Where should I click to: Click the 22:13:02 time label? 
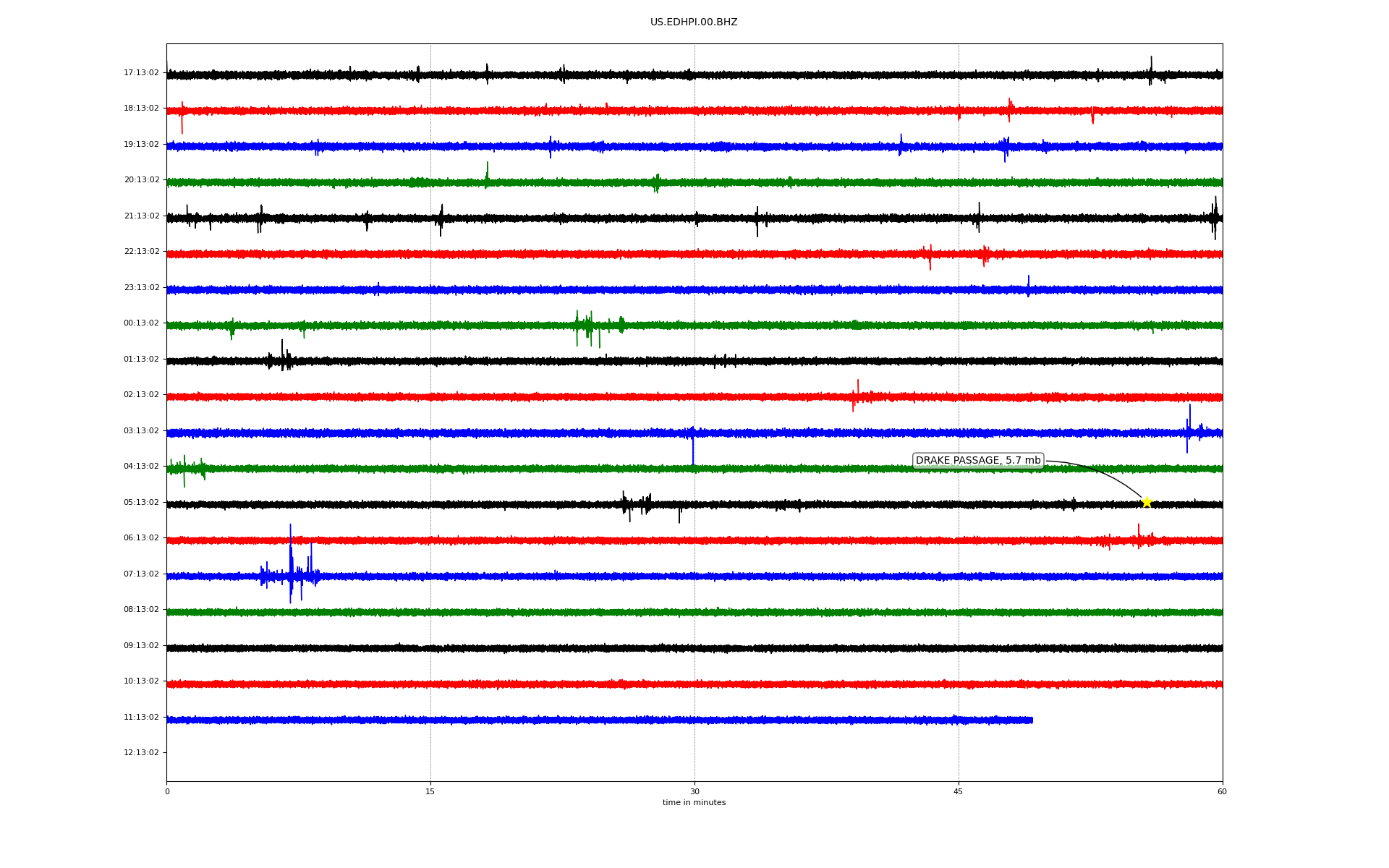click(141, 252)
